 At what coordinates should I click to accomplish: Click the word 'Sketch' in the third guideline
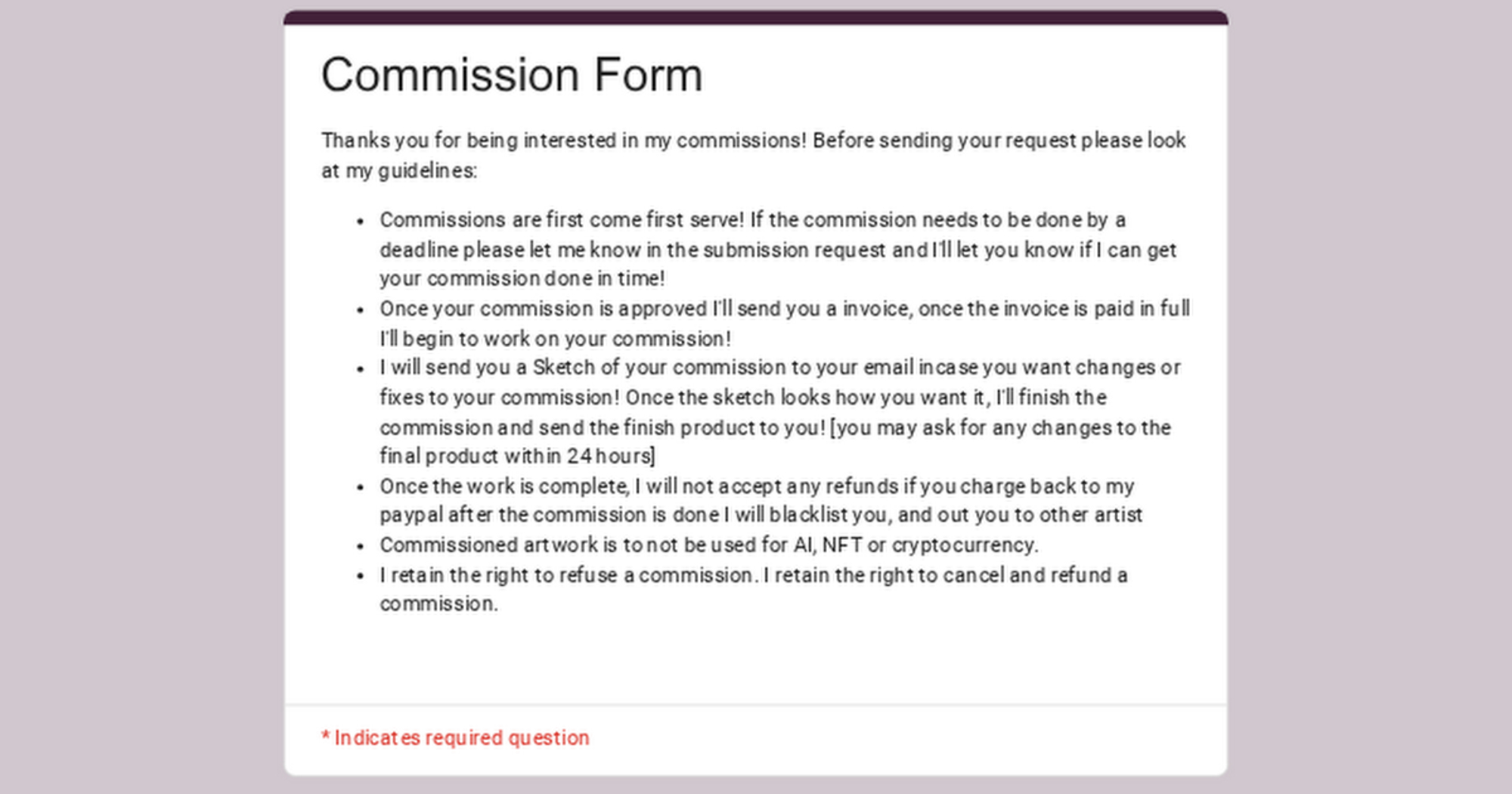563,368
